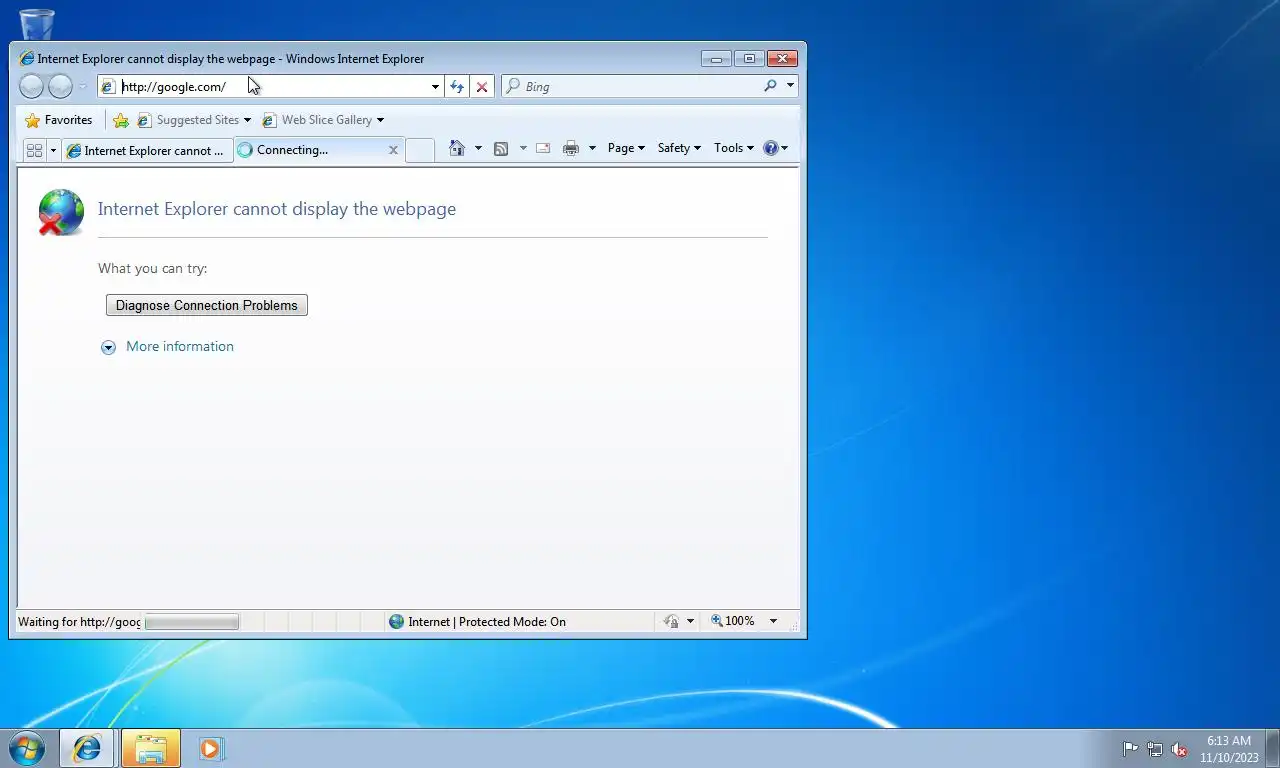The image size is (1280, 768).
Task: Click the status bar security shield icon
Action: pyautogui.click(x=672, y=621)
